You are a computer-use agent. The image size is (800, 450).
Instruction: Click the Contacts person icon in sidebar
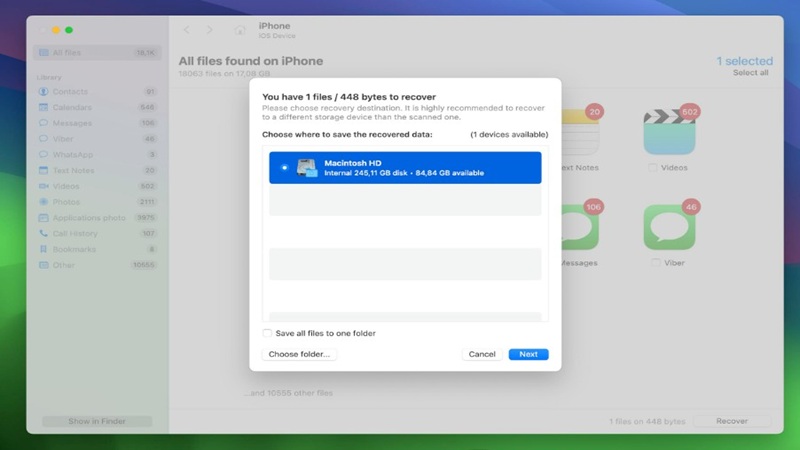43,92
